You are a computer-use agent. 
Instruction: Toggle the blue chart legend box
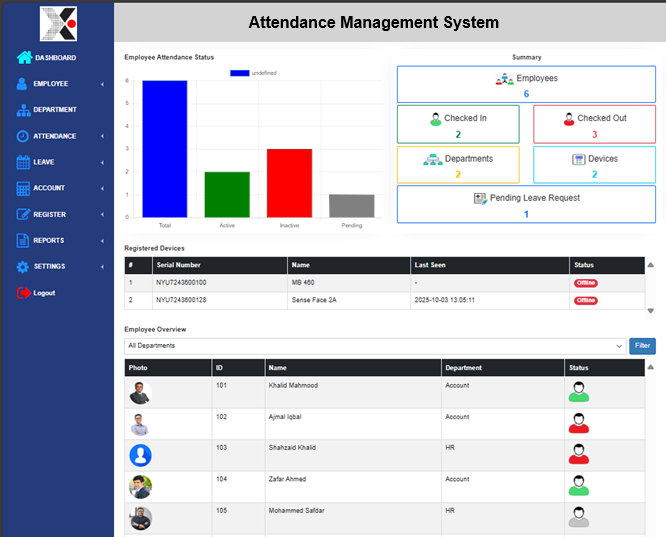tap(239, 73)
